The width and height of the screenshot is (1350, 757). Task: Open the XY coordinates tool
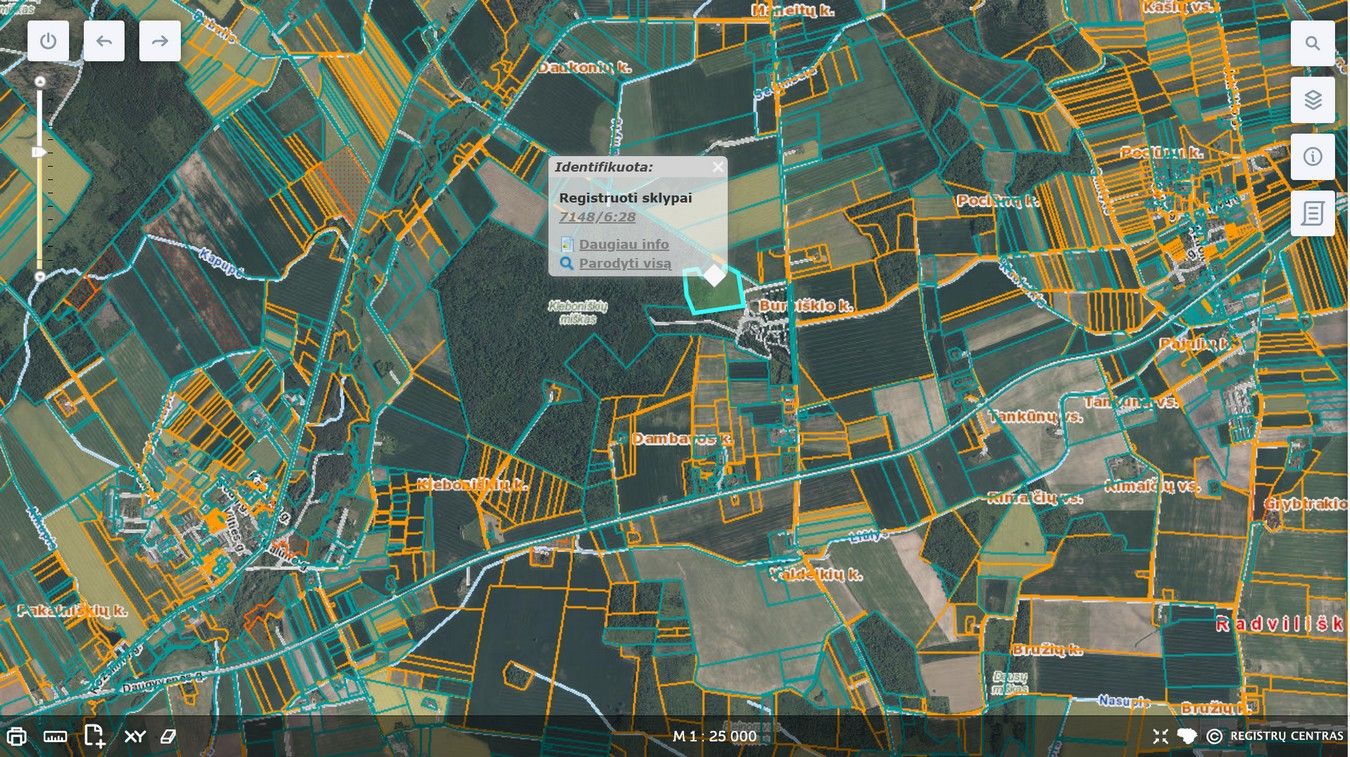[134, 736]
